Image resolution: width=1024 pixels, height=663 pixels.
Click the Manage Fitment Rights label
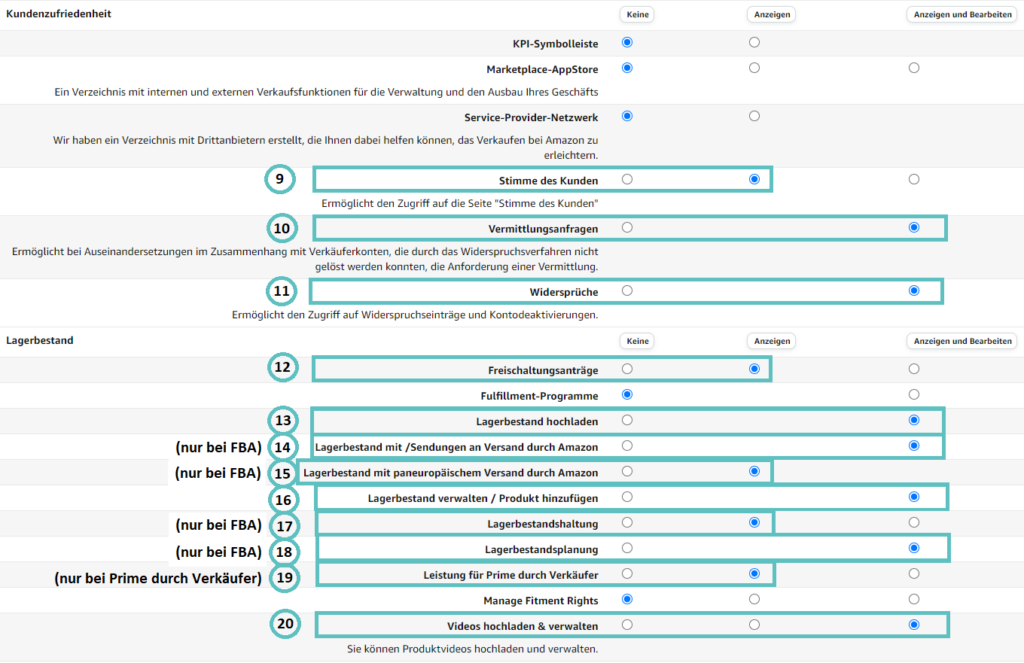coord(541,600)
